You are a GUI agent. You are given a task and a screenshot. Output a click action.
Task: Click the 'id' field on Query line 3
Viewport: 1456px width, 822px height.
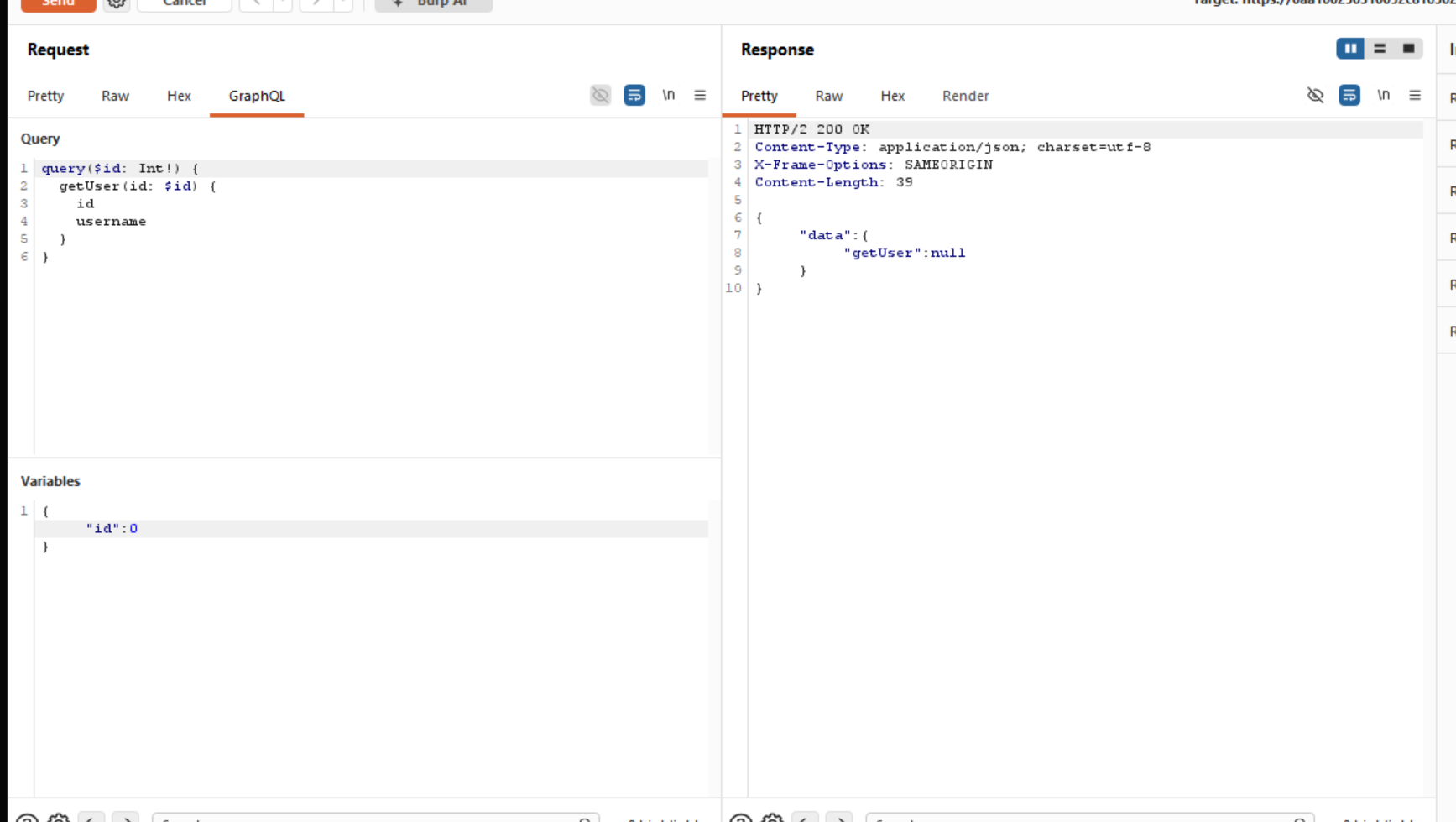pyautogui.click(x=86, y=204)
